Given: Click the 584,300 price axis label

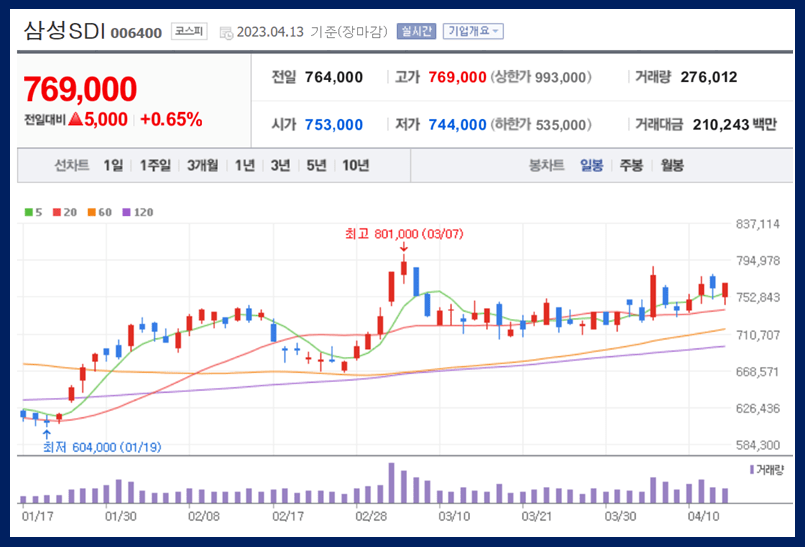Looking at the screenshot, I should coord(758,445).
